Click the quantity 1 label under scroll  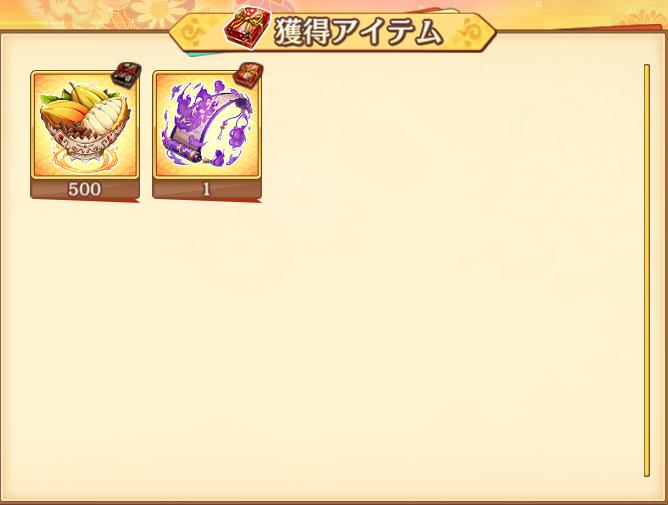pyautogui.click(x=207, y=189)
